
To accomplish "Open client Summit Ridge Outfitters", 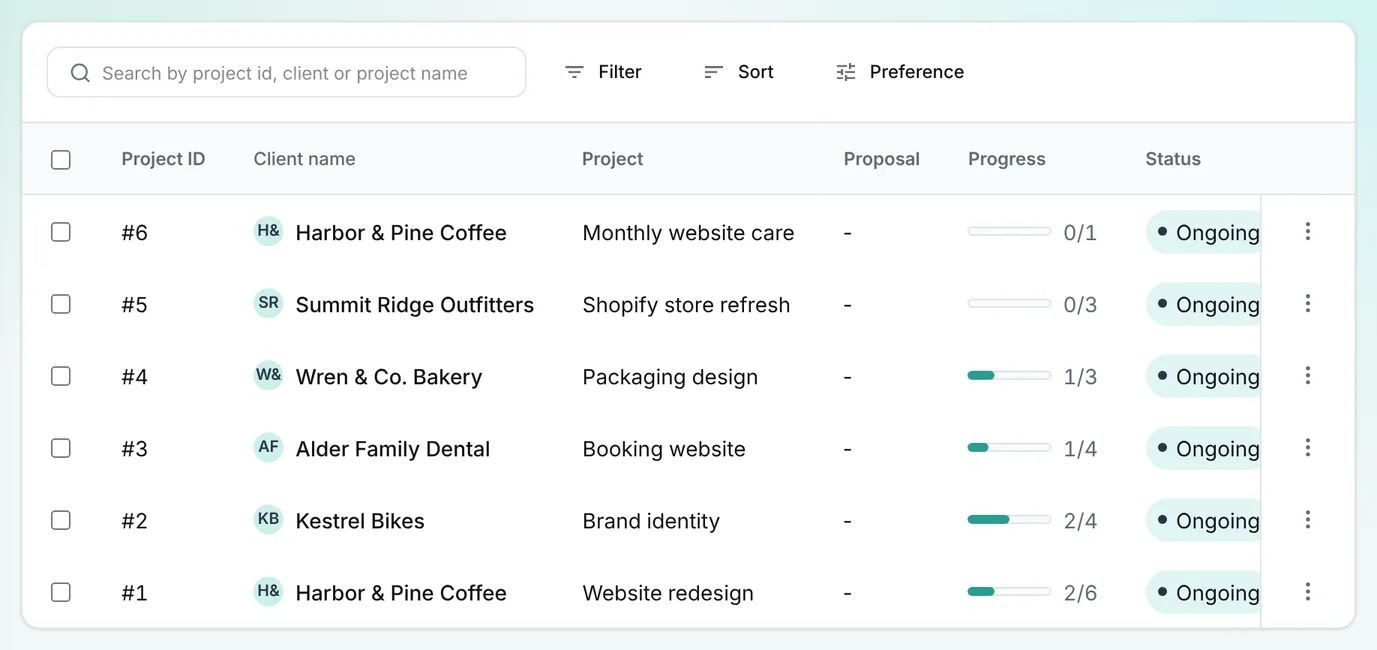I will click(x=415, y=304).
